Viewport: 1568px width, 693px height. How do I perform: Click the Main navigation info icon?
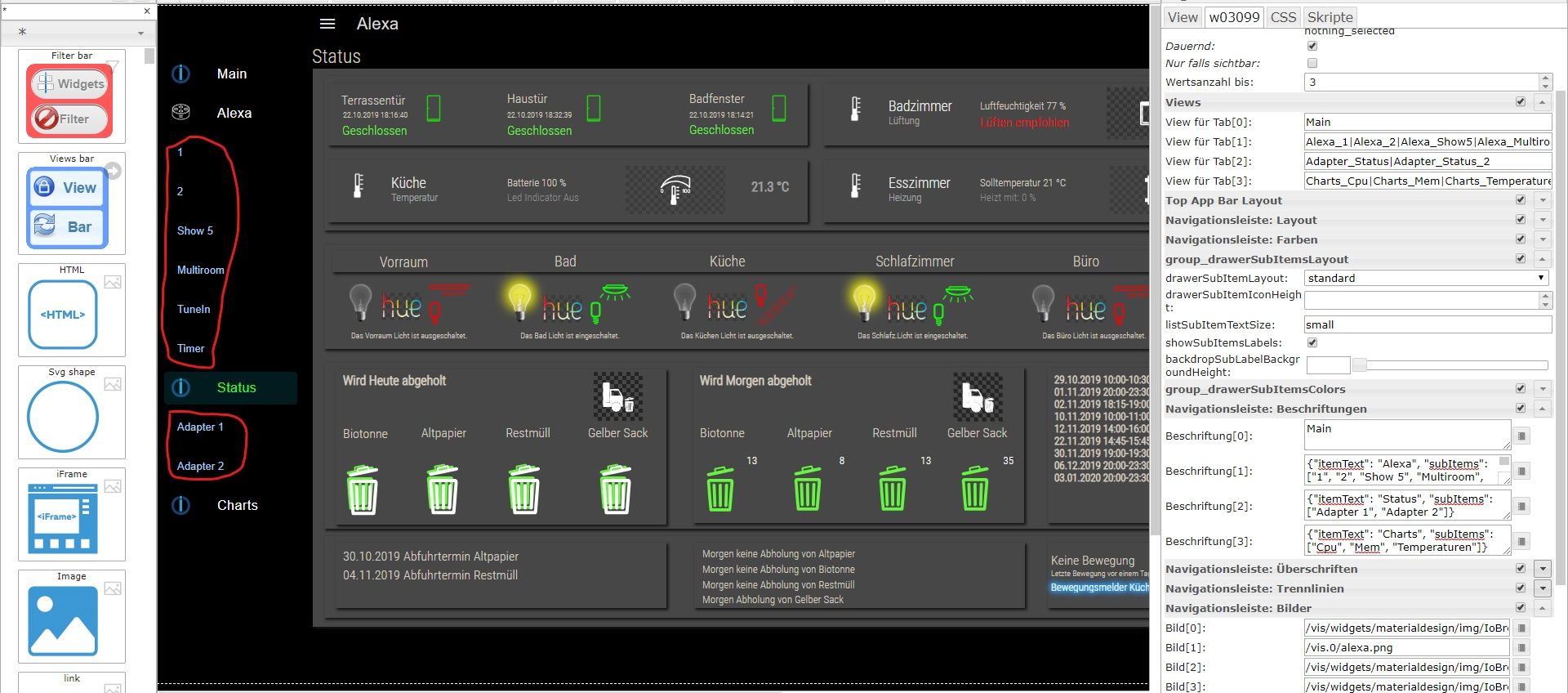coord(181,74)
